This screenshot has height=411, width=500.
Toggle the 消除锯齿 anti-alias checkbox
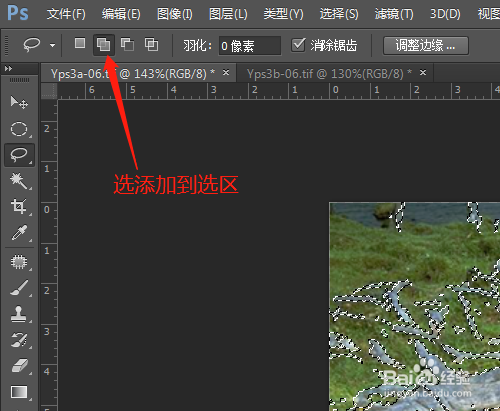coord(298,45)
